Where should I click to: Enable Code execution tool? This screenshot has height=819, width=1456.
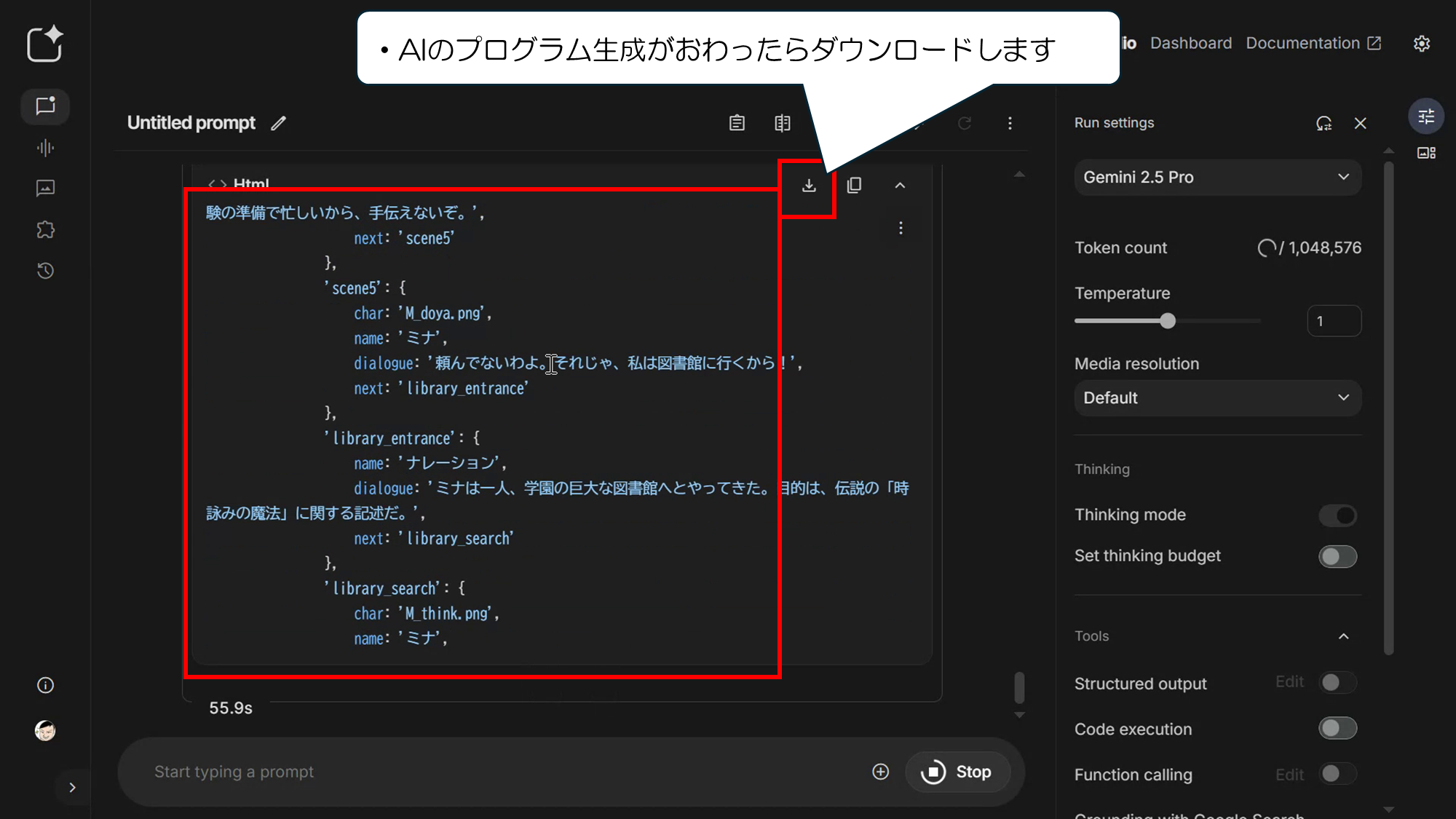1337,729
